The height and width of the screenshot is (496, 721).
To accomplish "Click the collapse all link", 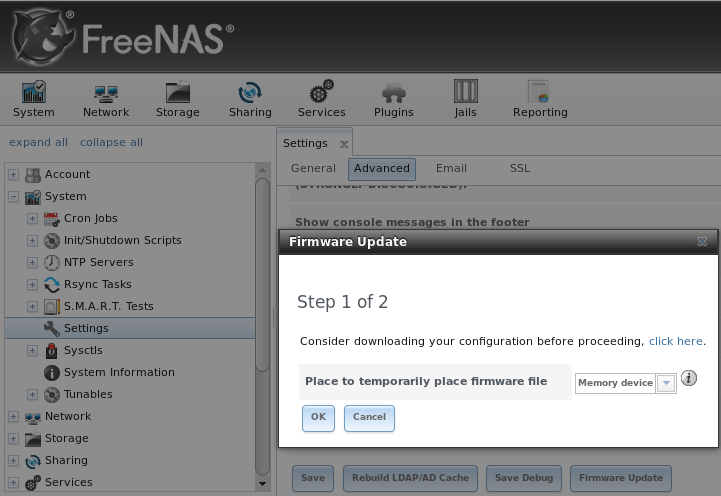I will pos(111,143).
